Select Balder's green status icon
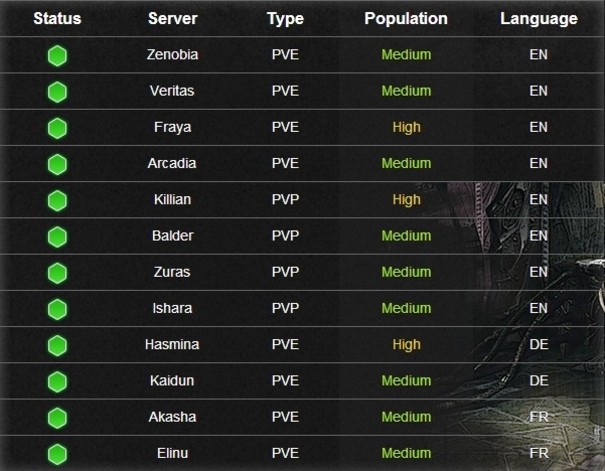This screenshot has height=471, width=605. 57,237
